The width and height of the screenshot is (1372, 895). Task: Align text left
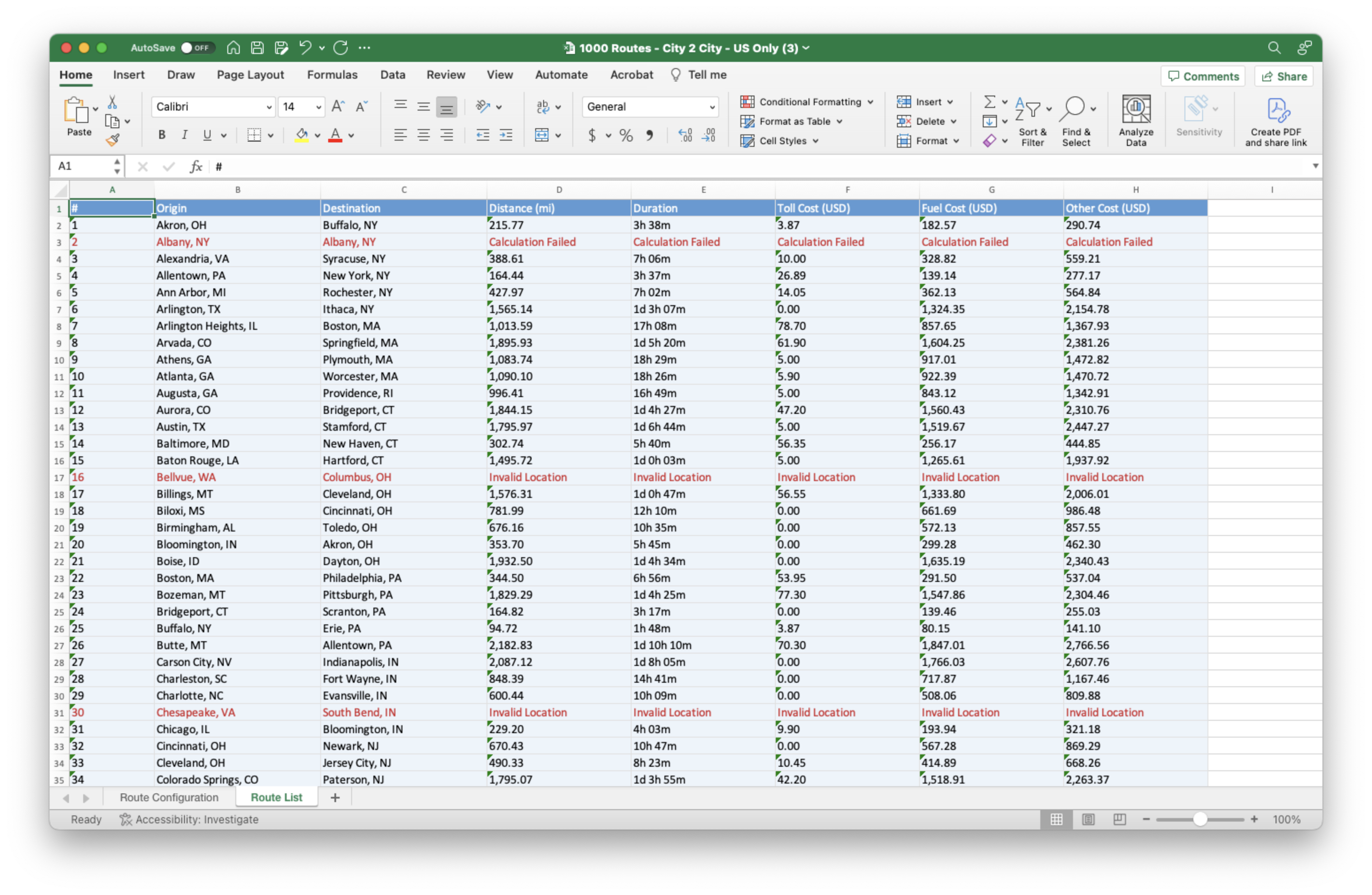coord(401,135)
